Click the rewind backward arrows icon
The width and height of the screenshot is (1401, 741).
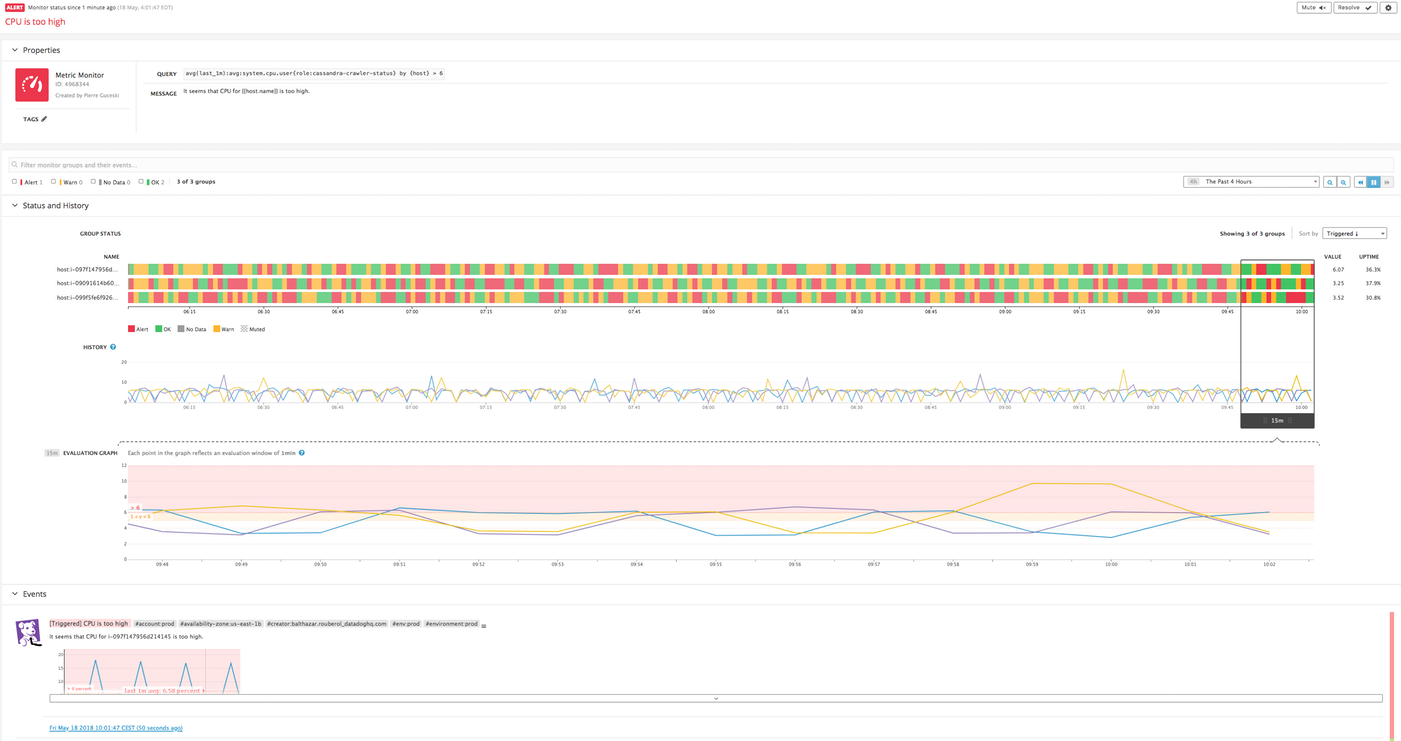tap(1361, 182)
